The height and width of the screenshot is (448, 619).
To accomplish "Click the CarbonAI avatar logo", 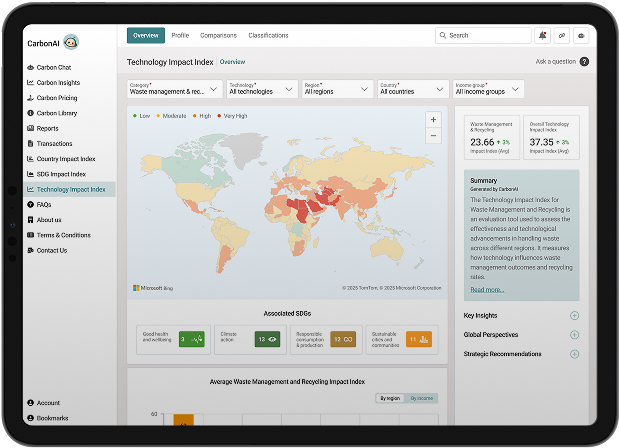I will [x=70, y=42].
